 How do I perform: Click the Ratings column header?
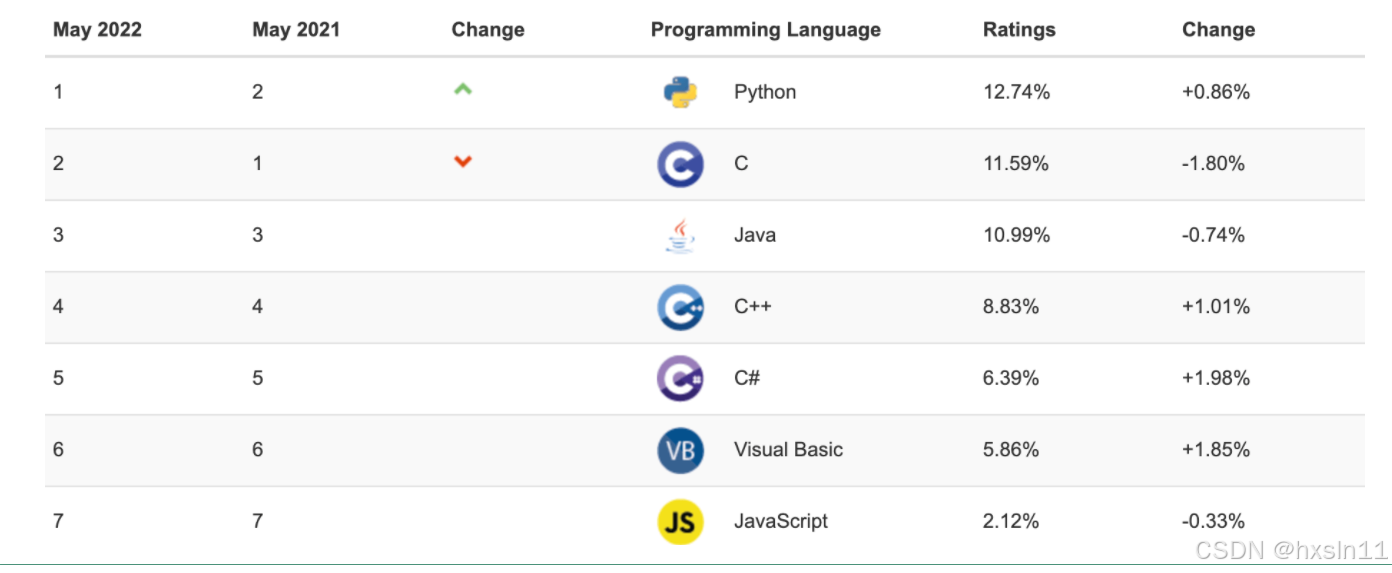pos(1019,30)
